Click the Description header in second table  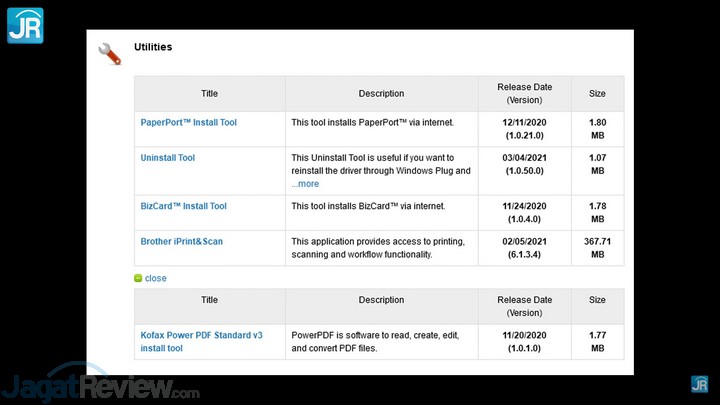[381, 300]
